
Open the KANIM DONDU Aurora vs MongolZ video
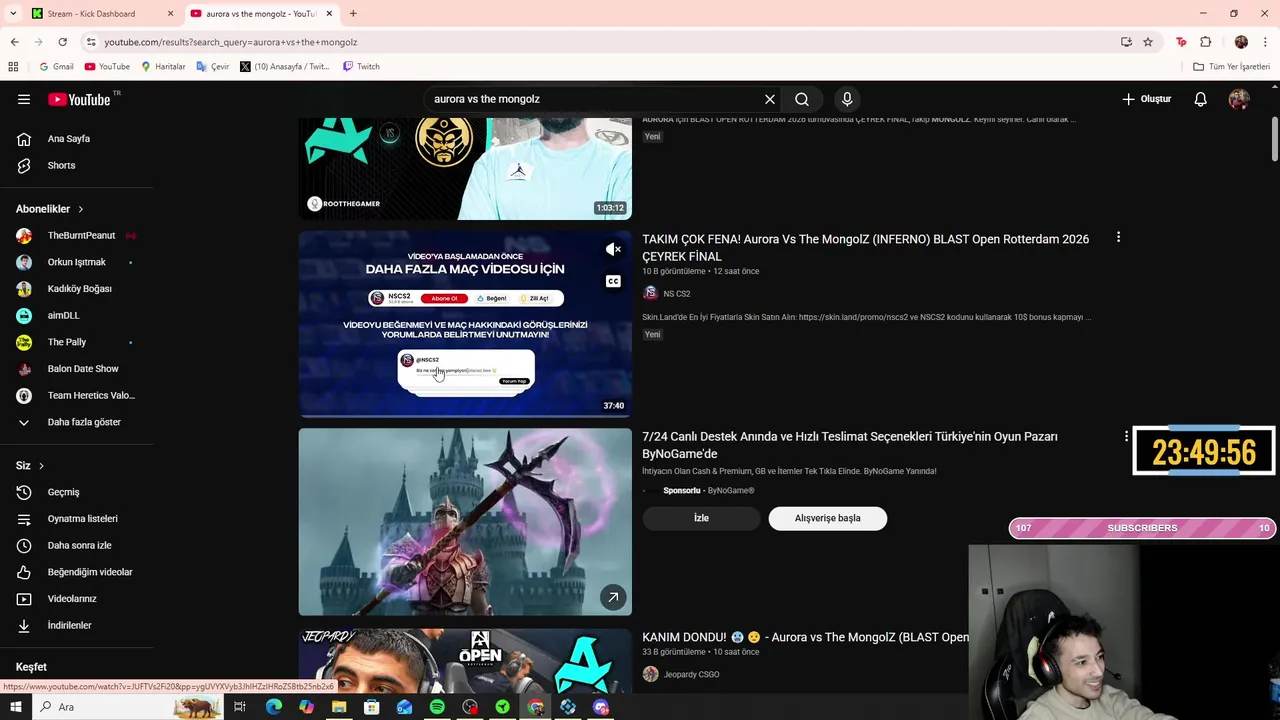[x=805, y=637]
